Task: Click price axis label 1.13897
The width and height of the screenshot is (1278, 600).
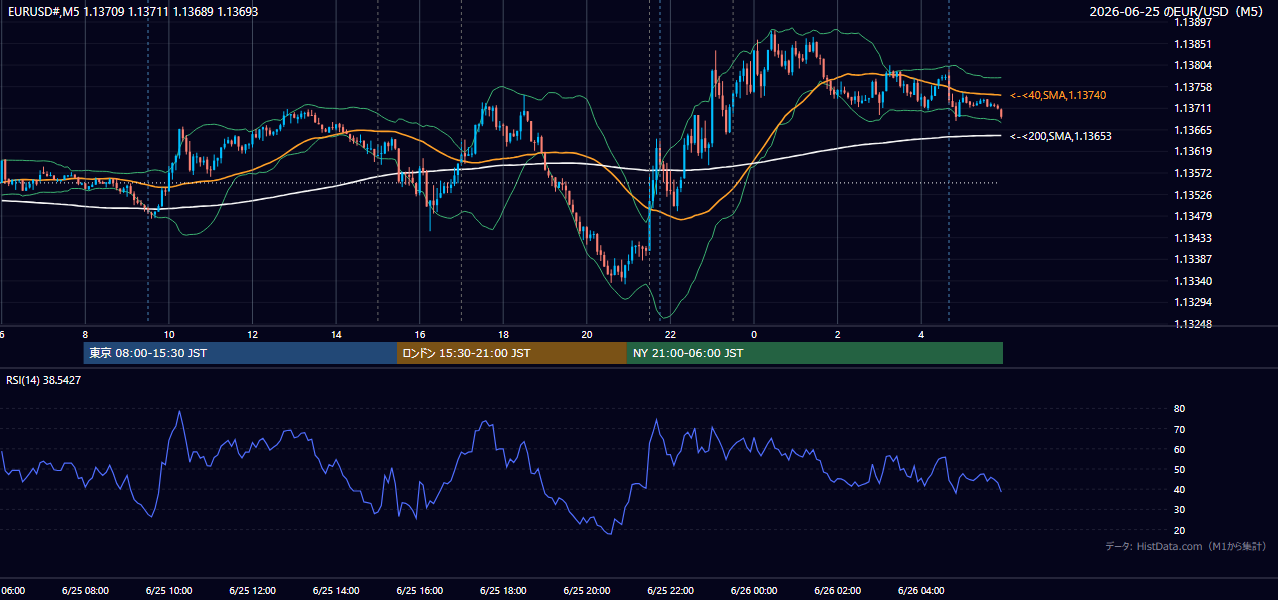Action: (1193, 22)
